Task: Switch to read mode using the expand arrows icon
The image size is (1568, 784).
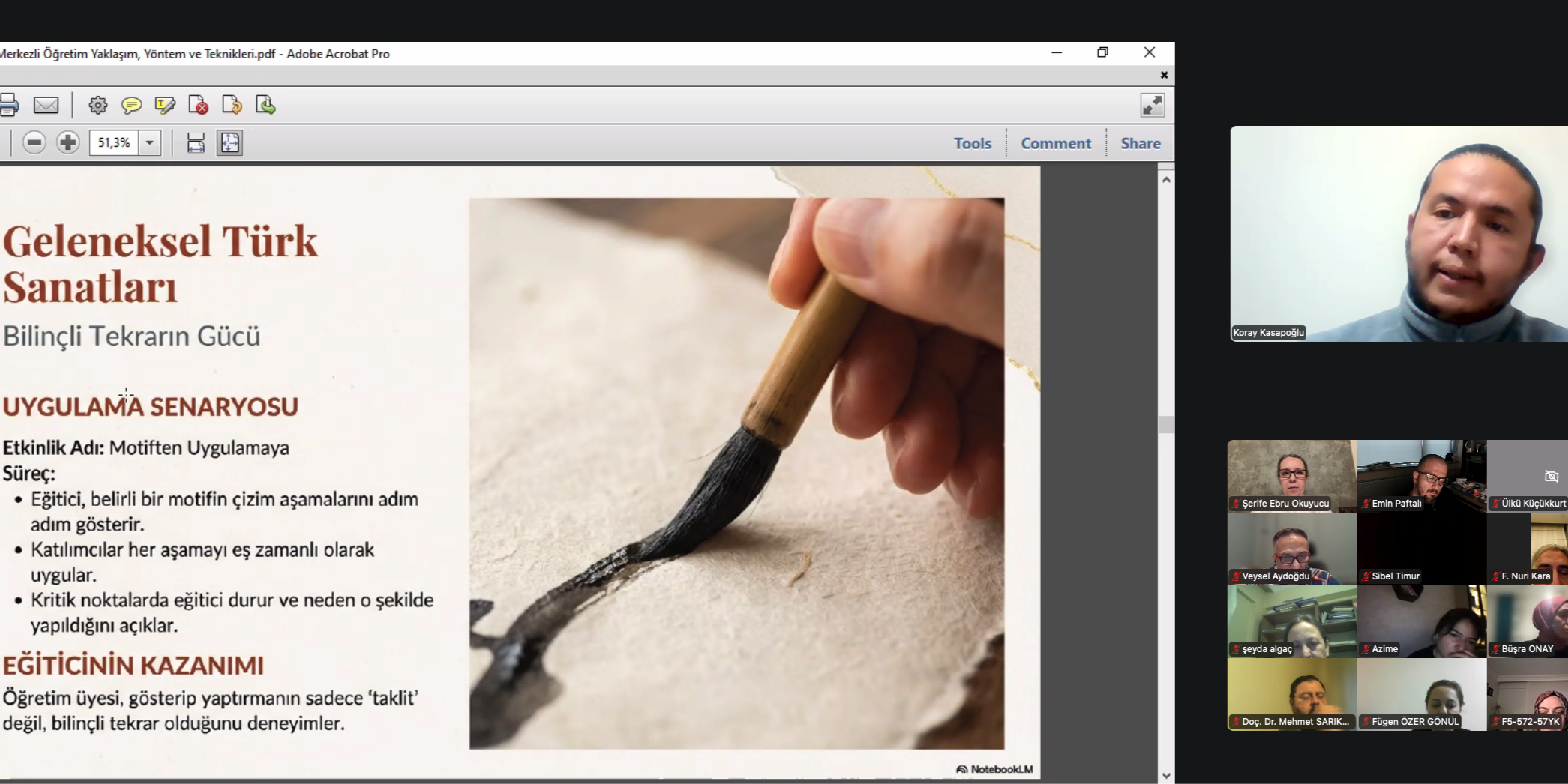Action: coord(1152,105)
